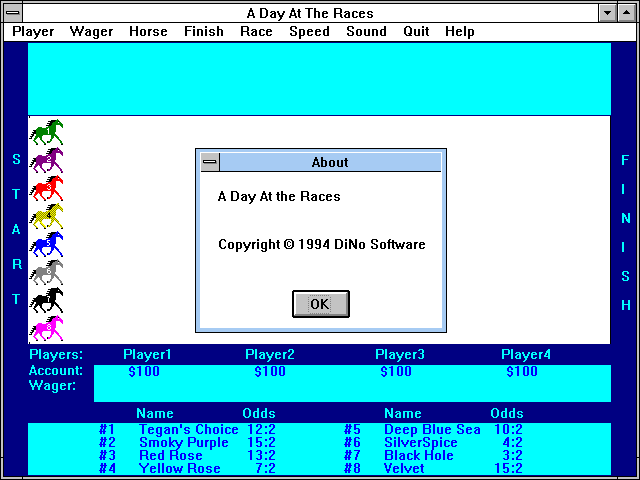This screenshot has width=640, height=480.
Task: Open the Sound menu
Action: (x=366, y=32)
